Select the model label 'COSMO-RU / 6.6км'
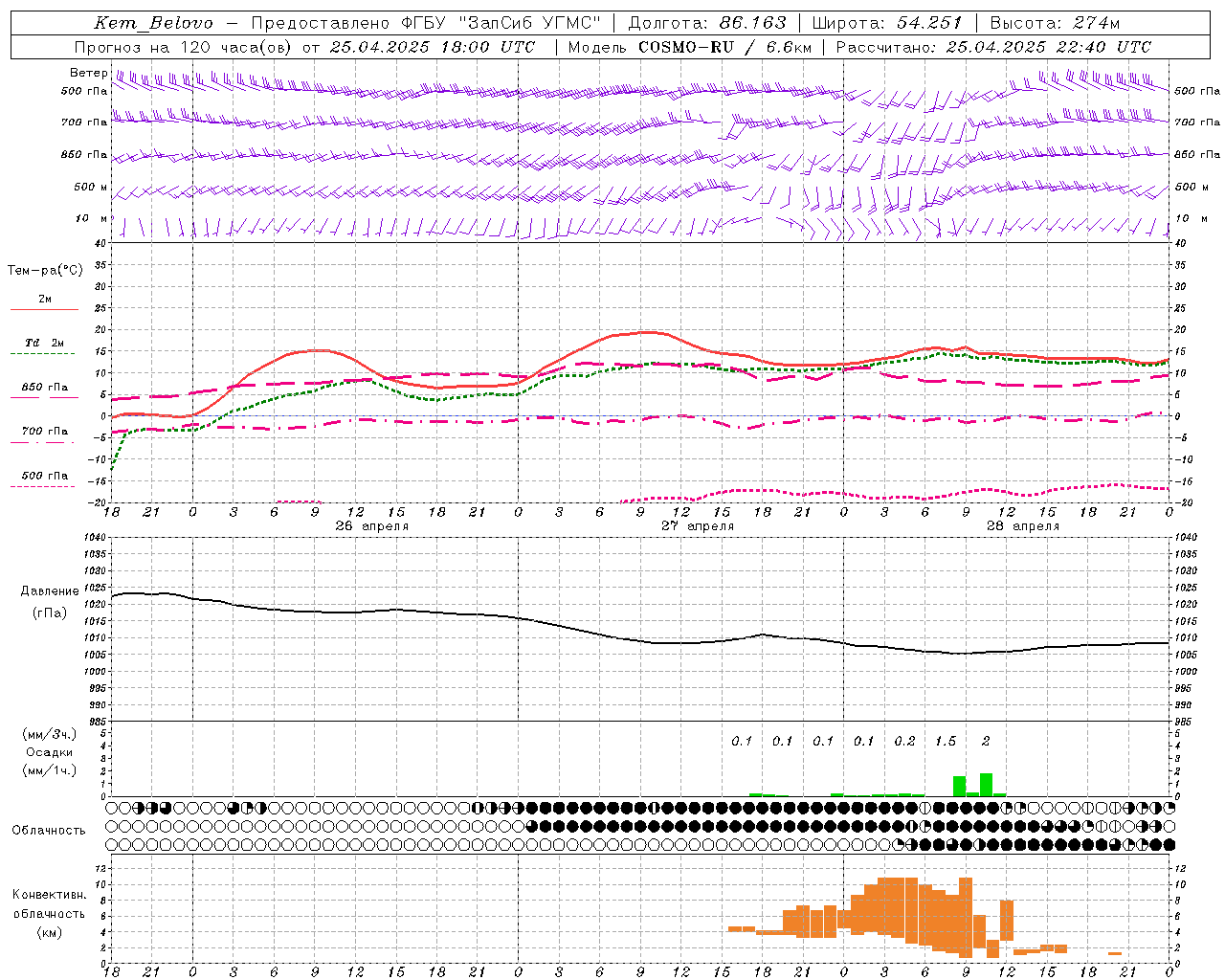Viewport: 1225px width, 980px height. 724,47
